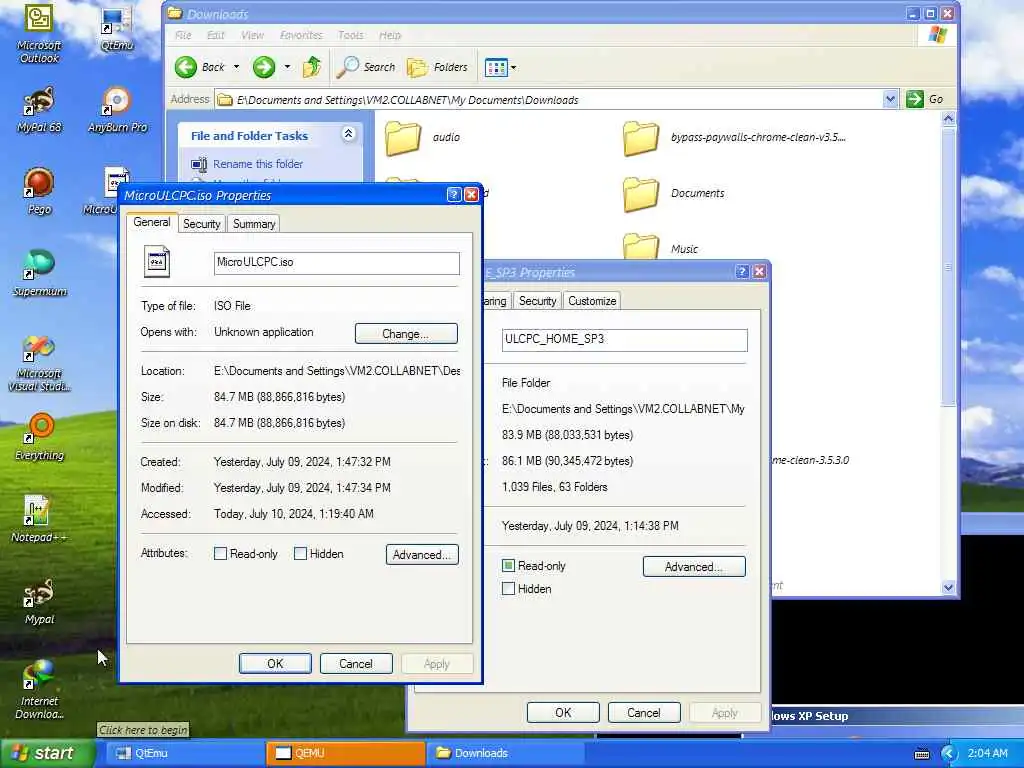
Task: Open the Mypal desktop shortcut
Action: [39, 601]
